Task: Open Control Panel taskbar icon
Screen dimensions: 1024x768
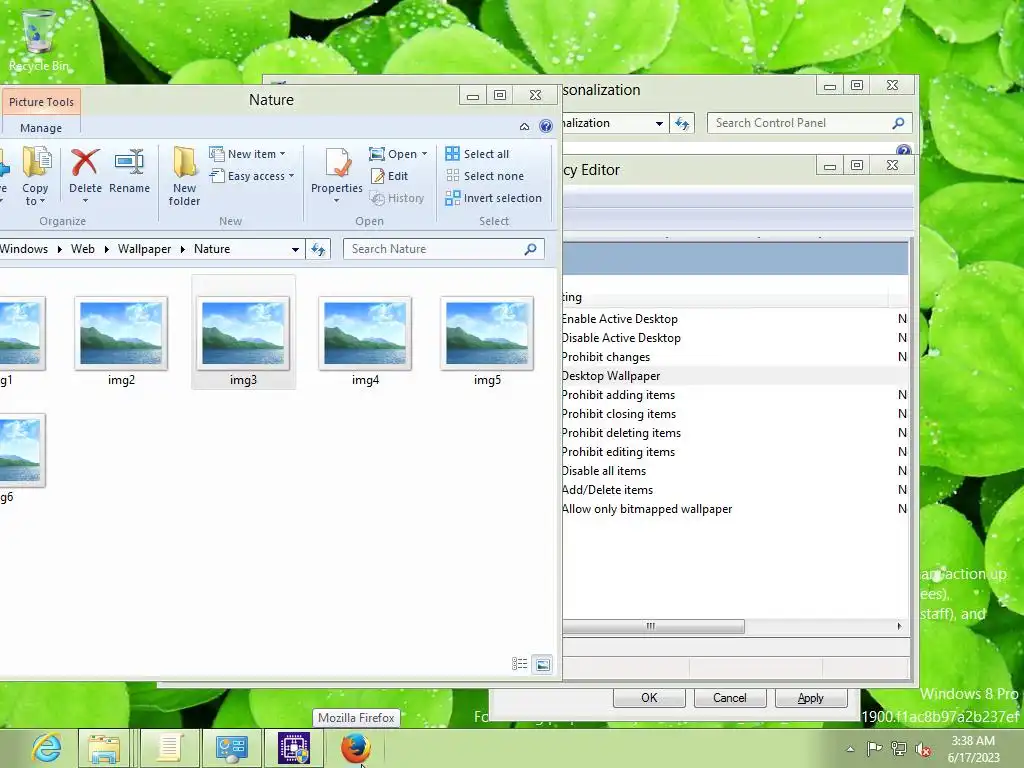Action: point(231,748)
